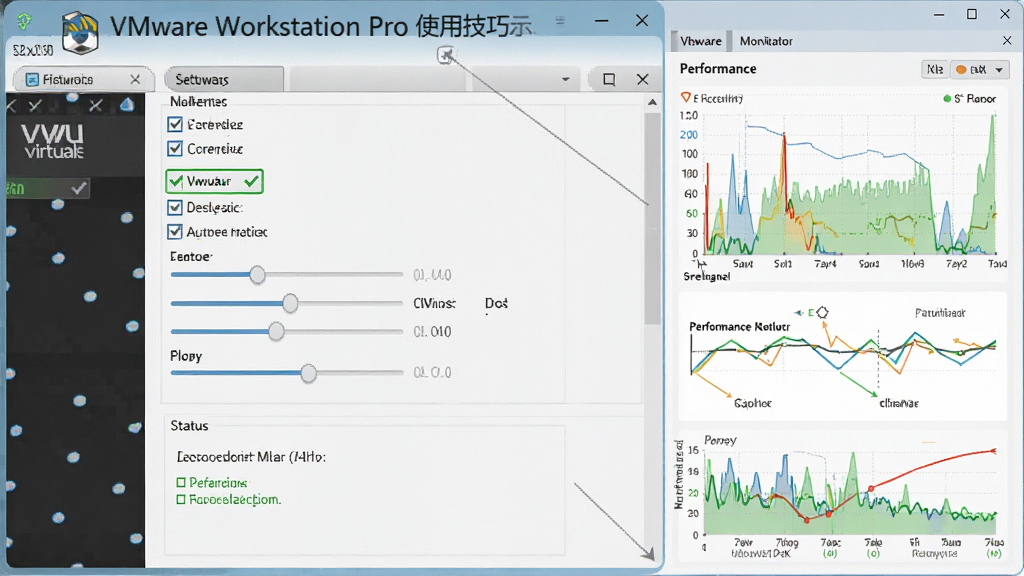Open the small menu icon beside the title text

coord(560,21)
